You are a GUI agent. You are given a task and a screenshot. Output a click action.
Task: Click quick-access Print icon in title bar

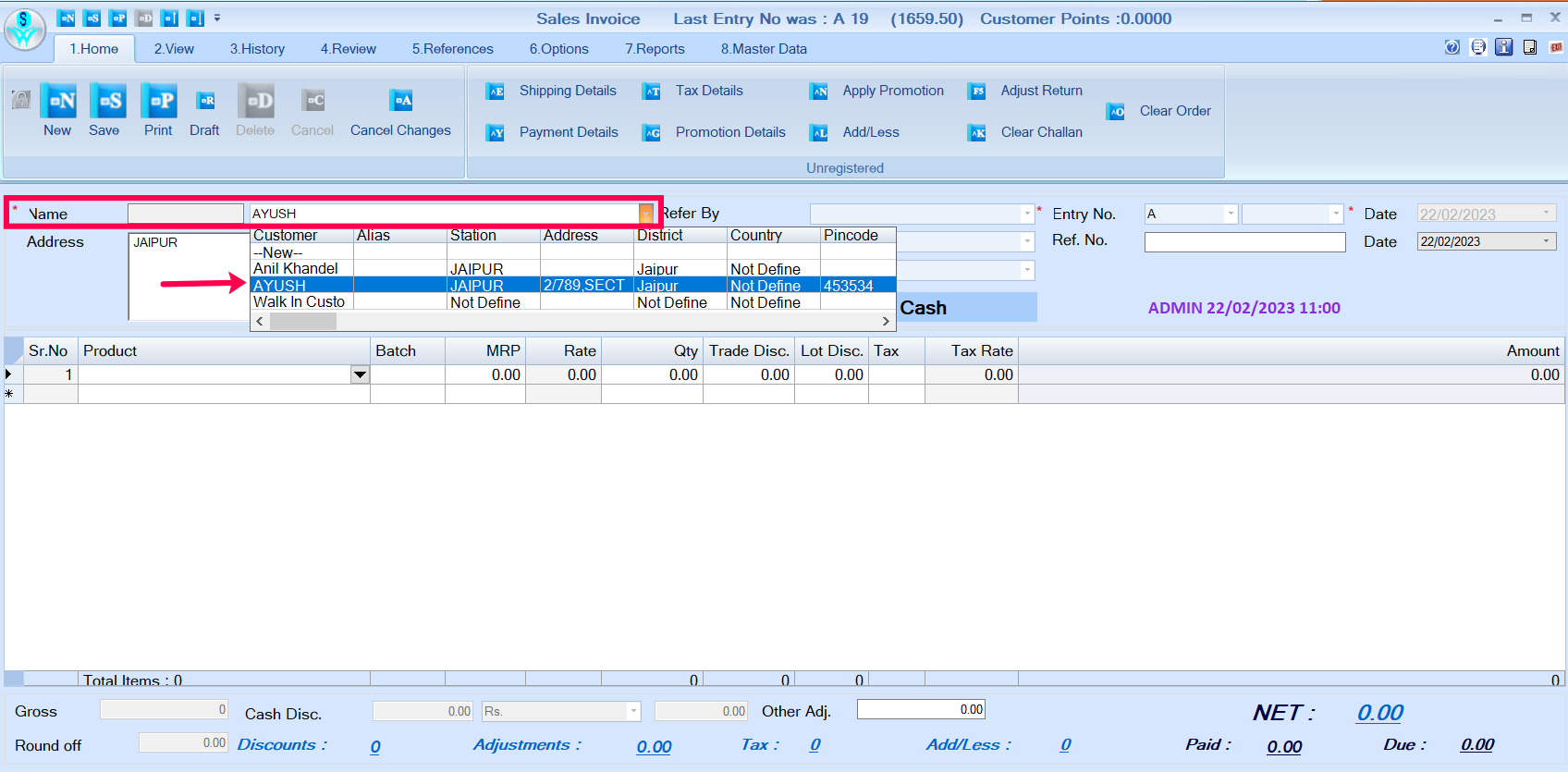click(118, 18)
